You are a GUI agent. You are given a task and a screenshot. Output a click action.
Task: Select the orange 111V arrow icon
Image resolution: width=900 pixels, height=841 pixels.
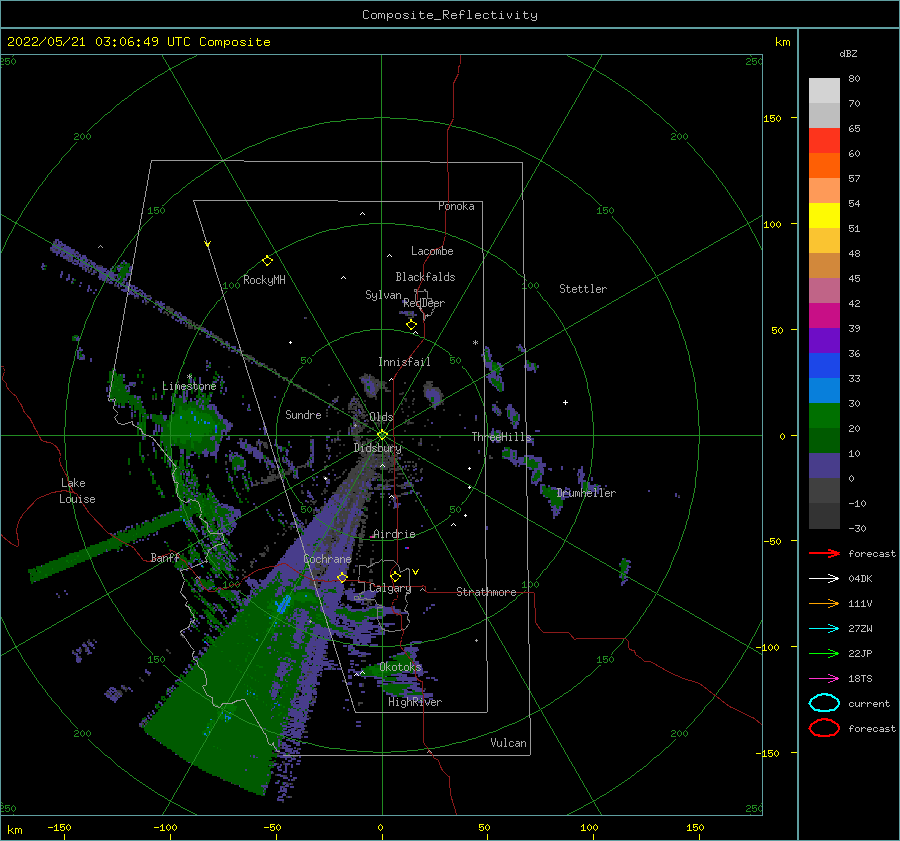click(x=824, y=603)
